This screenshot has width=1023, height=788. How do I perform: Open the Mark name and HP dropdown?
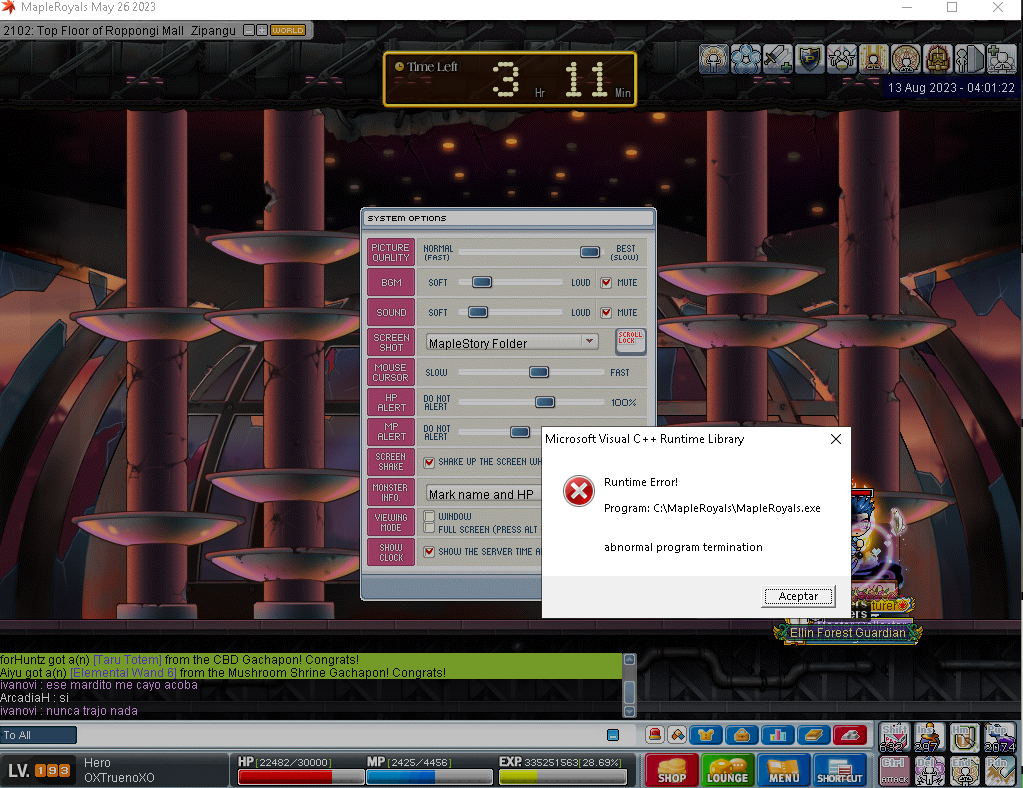tap(484, 494)
